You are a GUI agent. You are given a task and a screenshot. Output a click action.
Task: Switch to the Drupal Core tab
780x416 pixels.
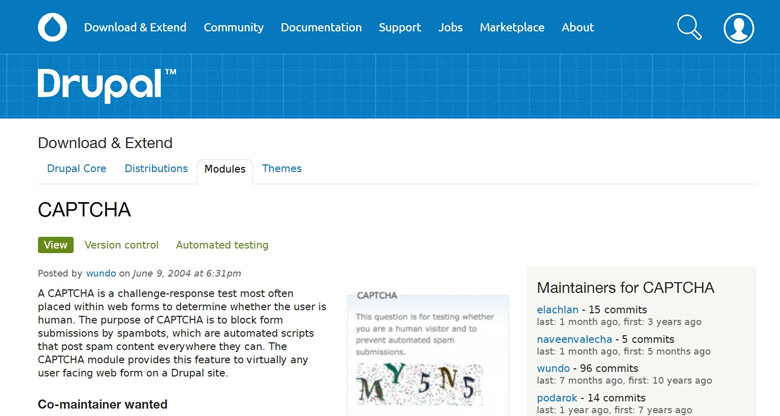point(76,169)
